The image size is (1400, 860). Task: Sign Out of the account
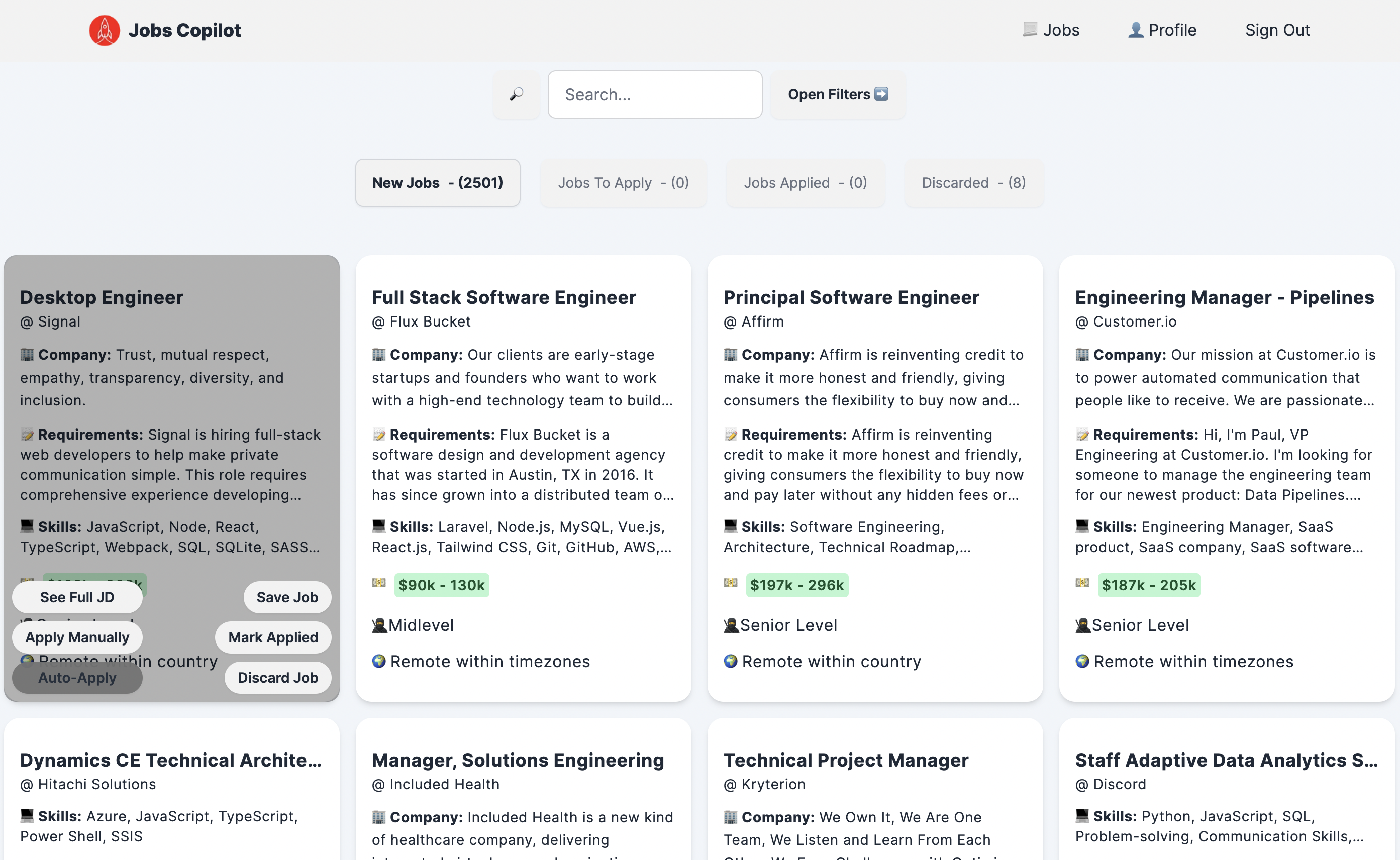pyautogui.click(x=1277, y=30)
